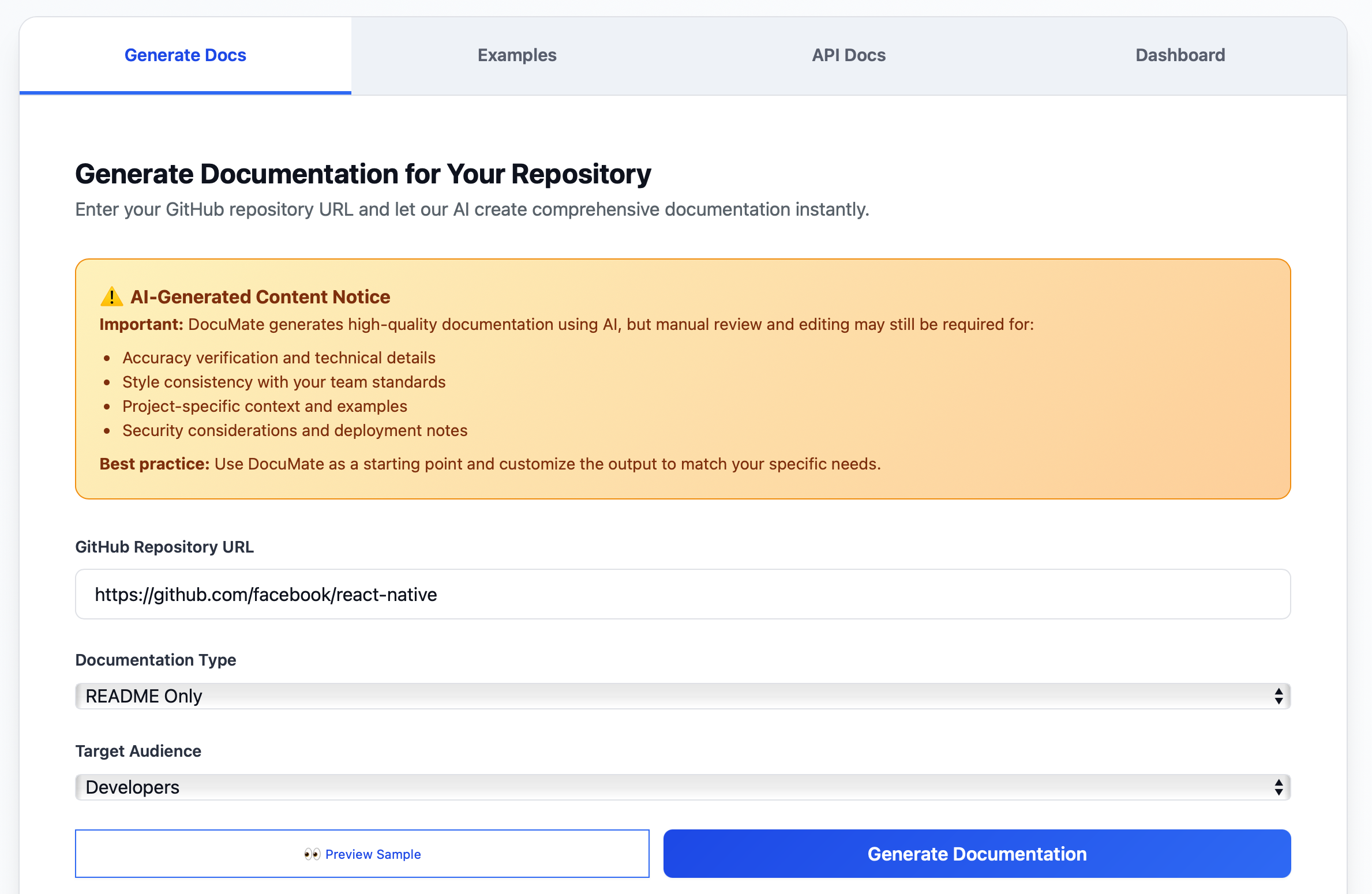The image size is (1372, 894).
Task: Switch to the Examples tab
Action: 517,55
